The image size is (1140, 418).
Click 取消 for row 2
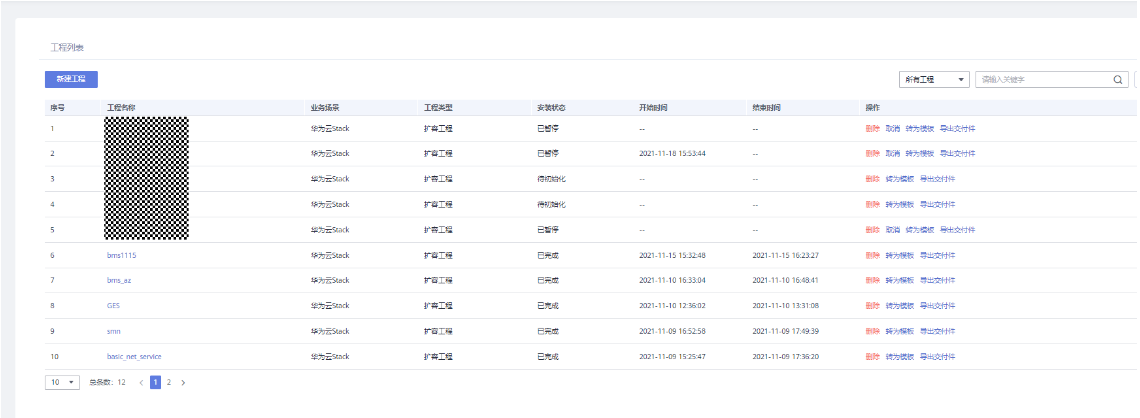click(x=893, y=153)
